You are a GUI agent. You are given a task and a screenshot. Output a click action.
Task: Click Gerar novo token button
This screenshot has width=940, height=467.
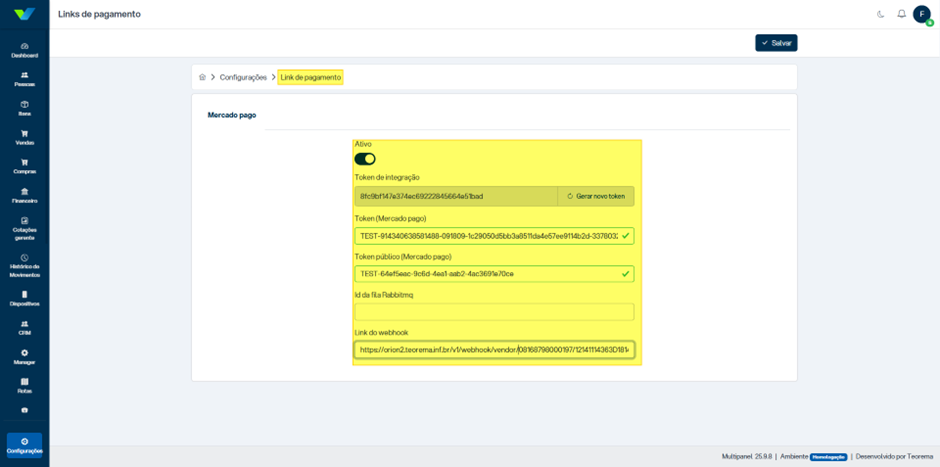click(596, 196)
